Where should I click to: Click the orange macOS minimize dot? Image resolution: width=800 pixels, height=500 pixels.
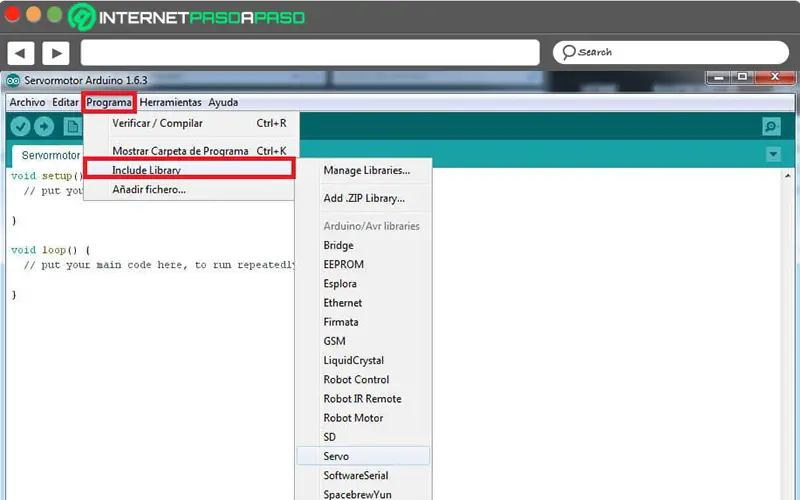(x=34, y=14)
